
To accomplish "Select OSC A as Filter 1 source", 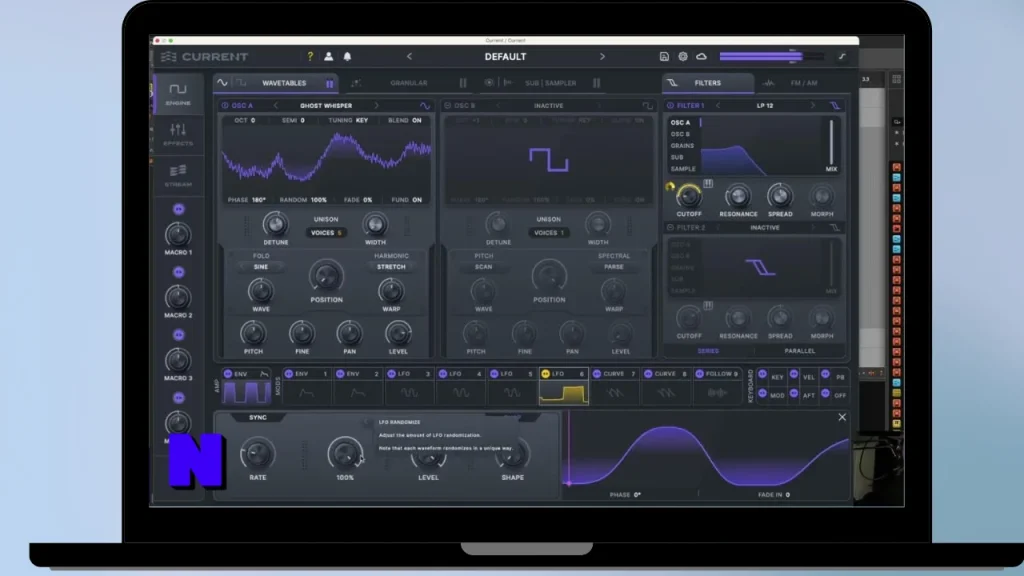I will 680,123.
